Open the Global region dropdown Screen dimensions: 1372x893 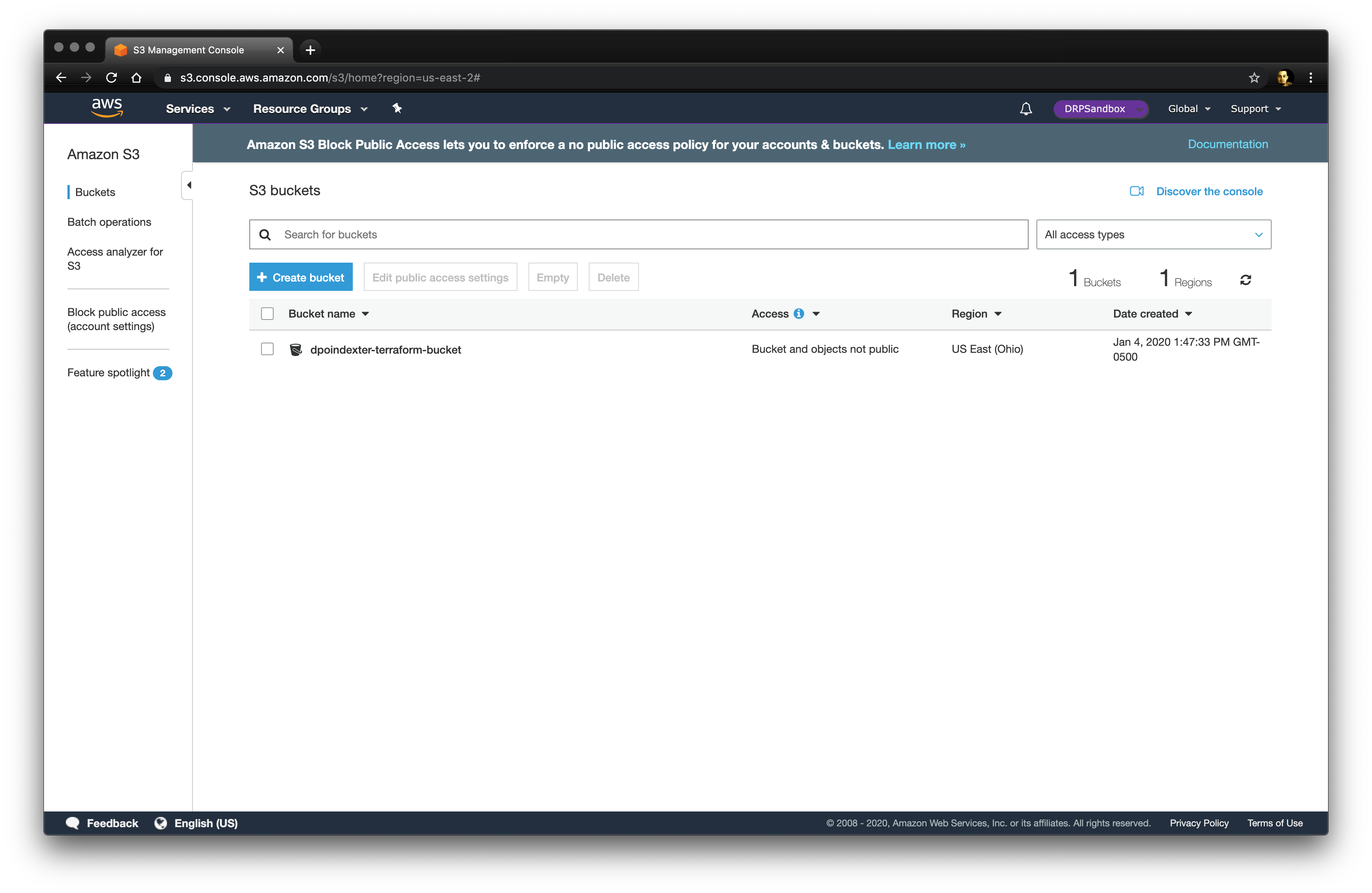click(x=1189, y=109)
